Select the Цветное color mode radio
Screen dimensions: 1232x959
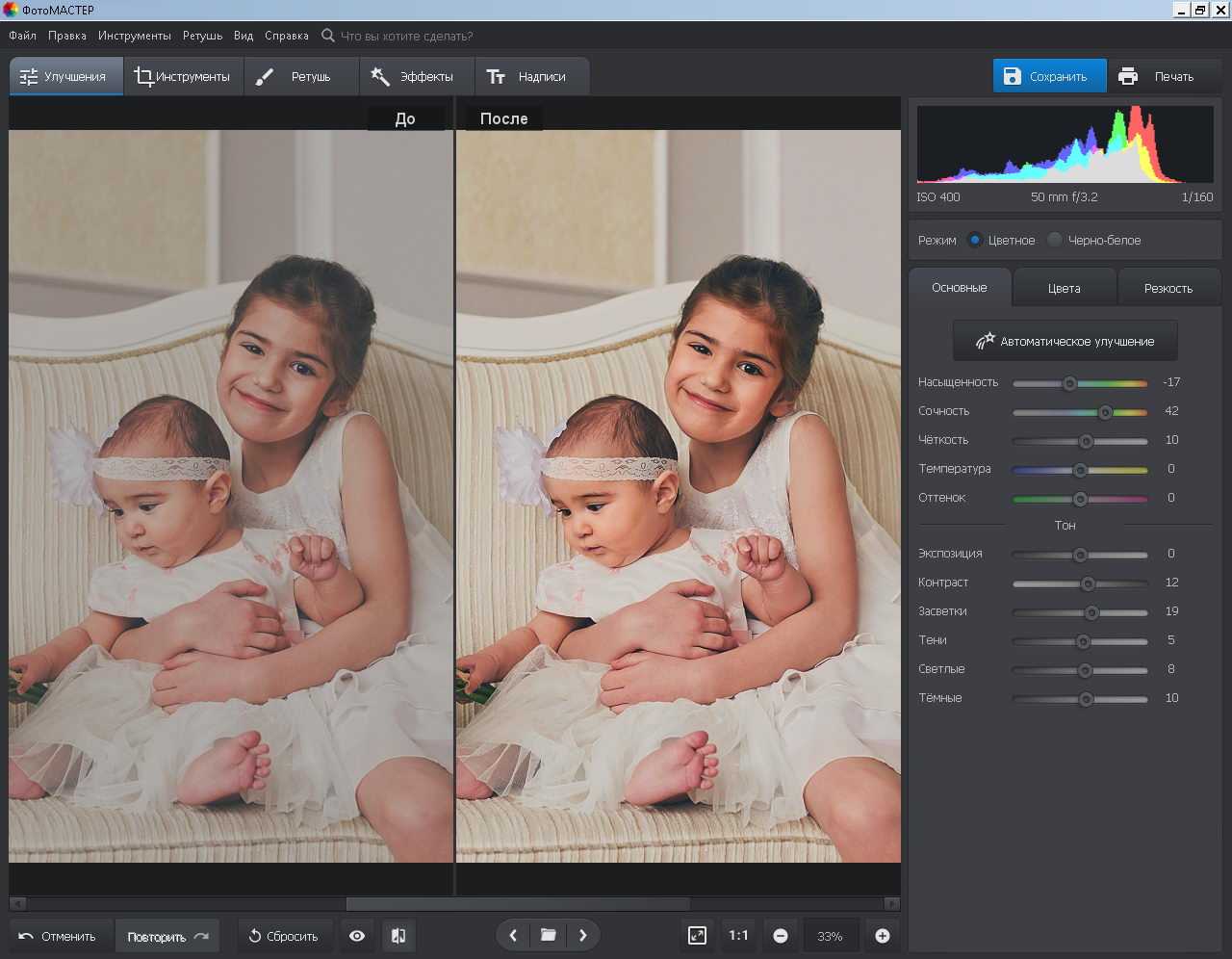(975, 240)
